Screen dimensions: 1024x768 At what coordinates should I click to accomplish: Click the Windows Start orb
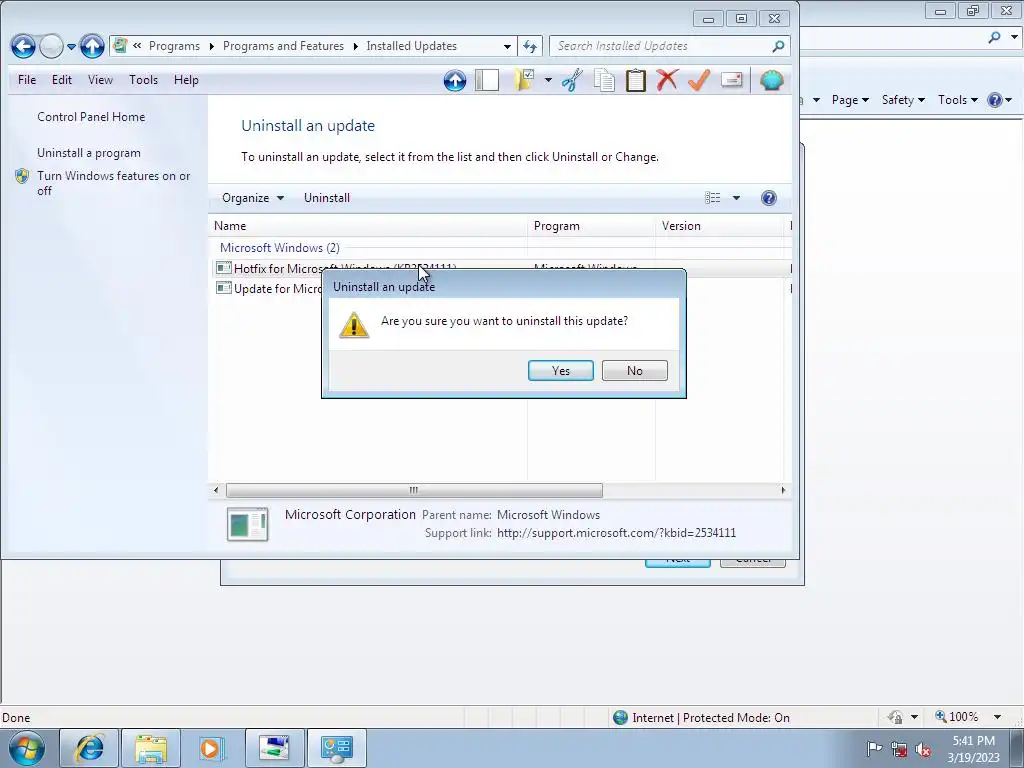[26, 748]
